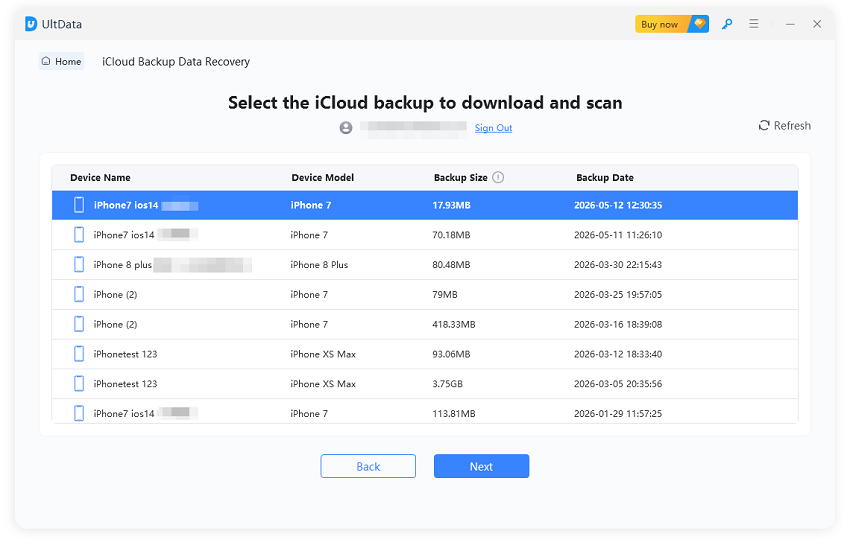Select the iPhone (2) 418.33MB backup
The image size is (850, 551).
[x=425, y=324]
